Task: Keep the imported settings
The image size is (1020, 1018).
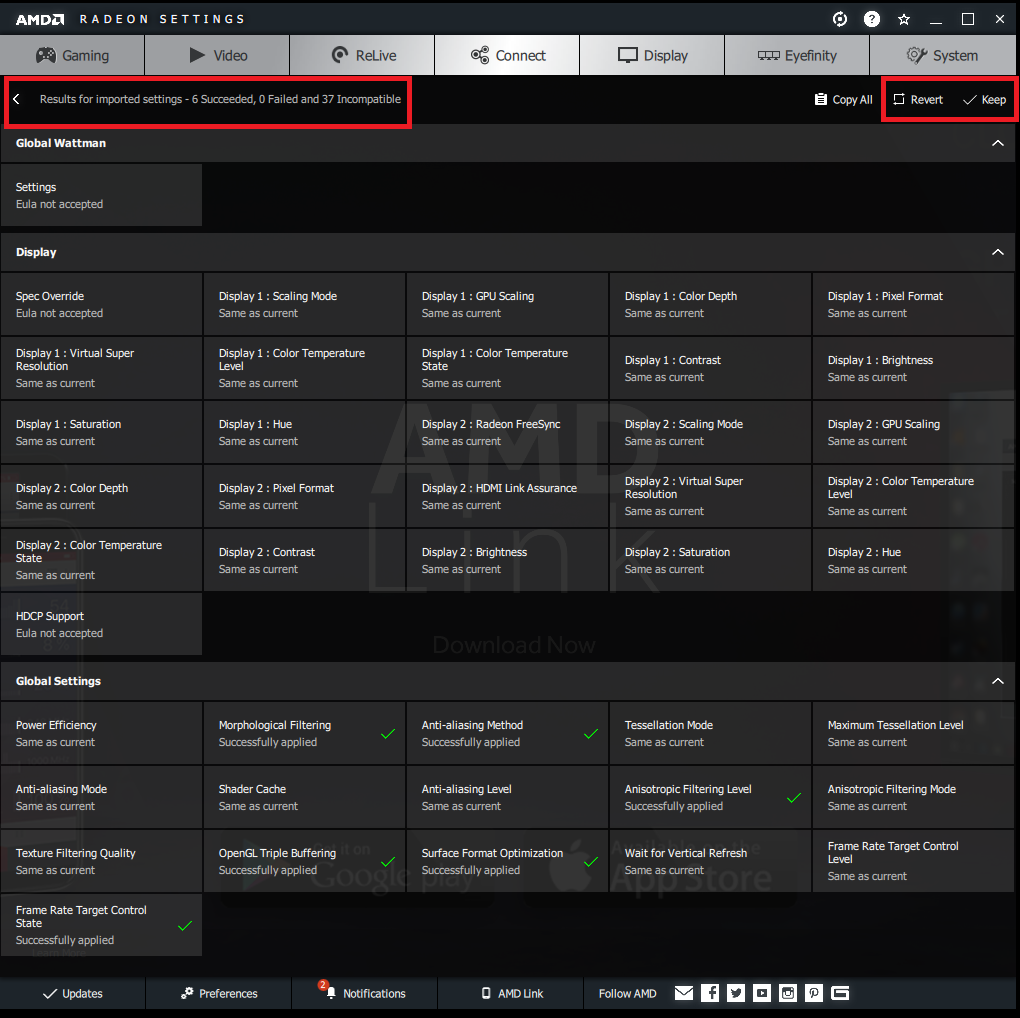Action: (984, 100)
